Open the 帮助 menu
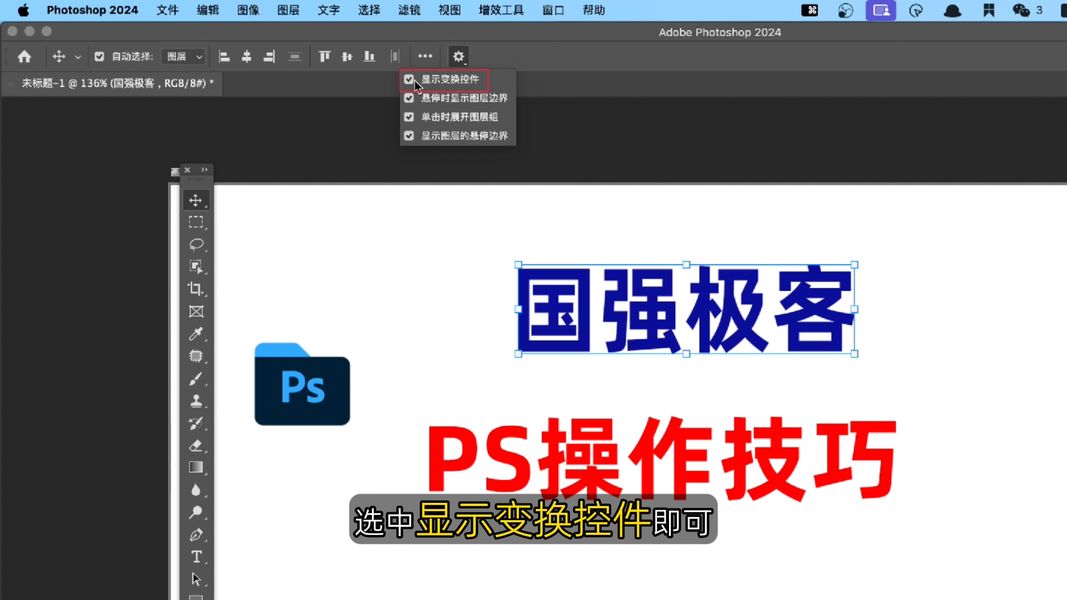This screenshot has height=600, width=1067. pyautogui.click(x=593, y=10)
